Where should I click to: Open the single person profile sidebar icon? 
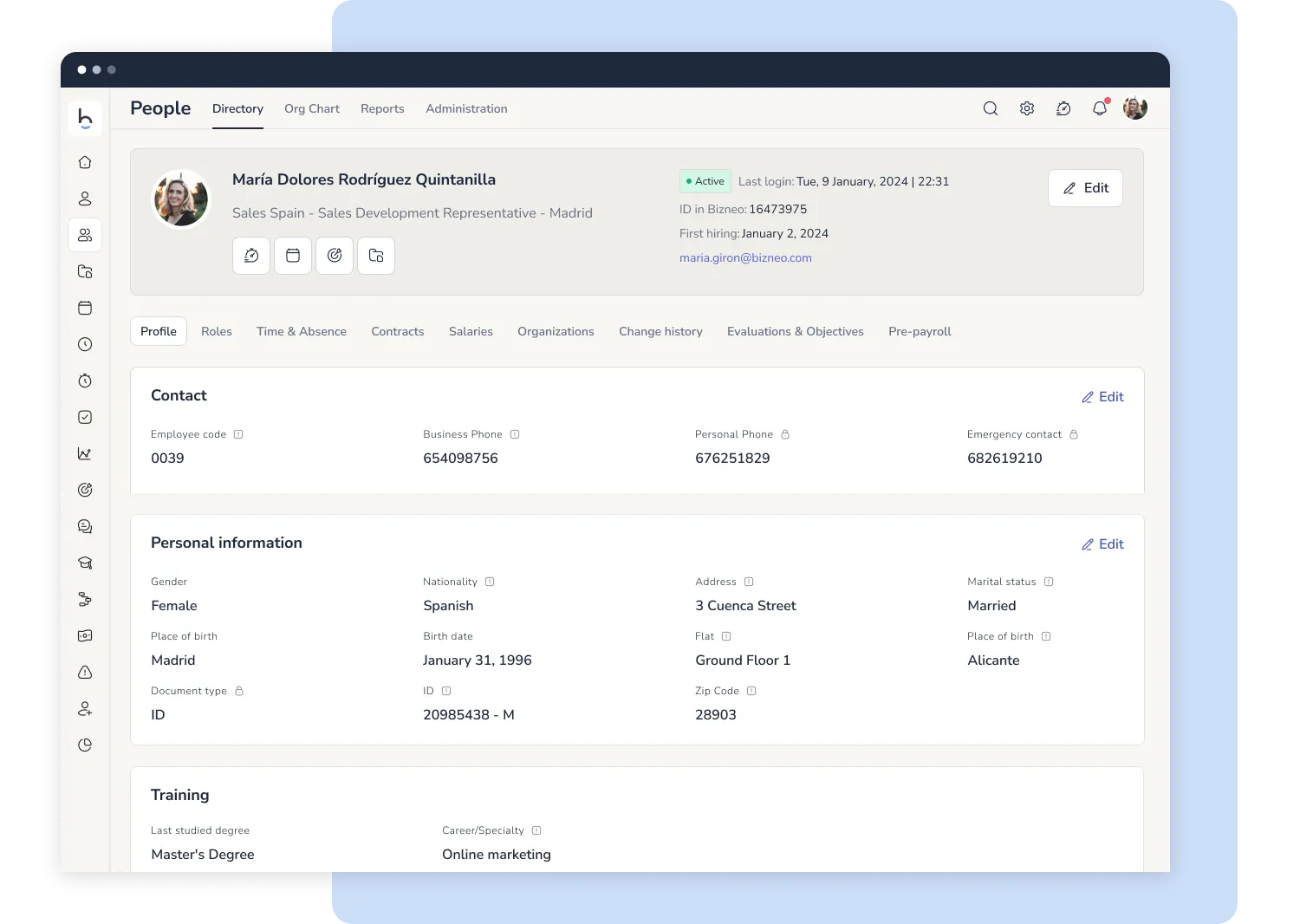[x=85, y=198]
